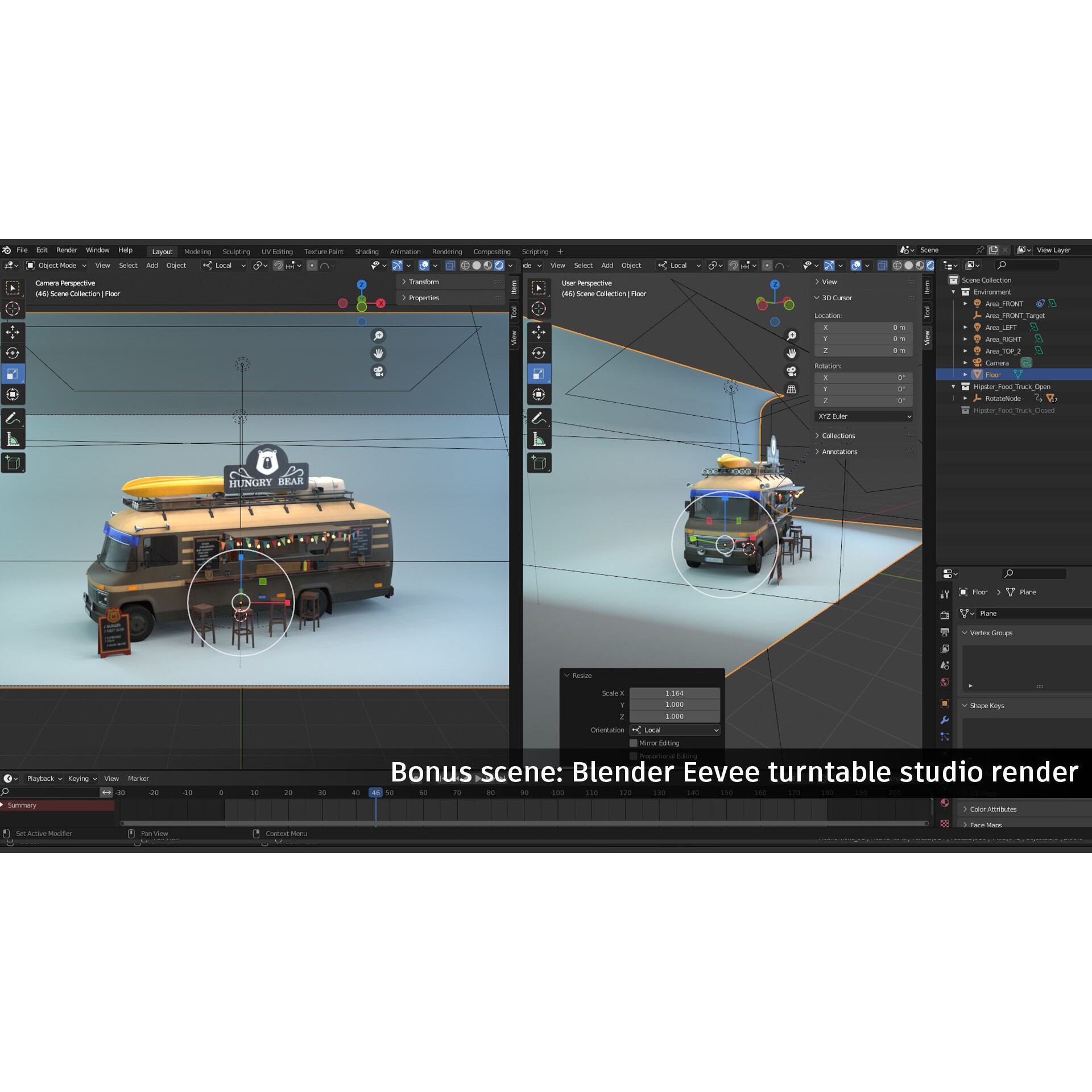This screenshot has width=1092, height=1092.
Task: Expand the Area_FRONT item in the outliner
Action: pos(966,304)
